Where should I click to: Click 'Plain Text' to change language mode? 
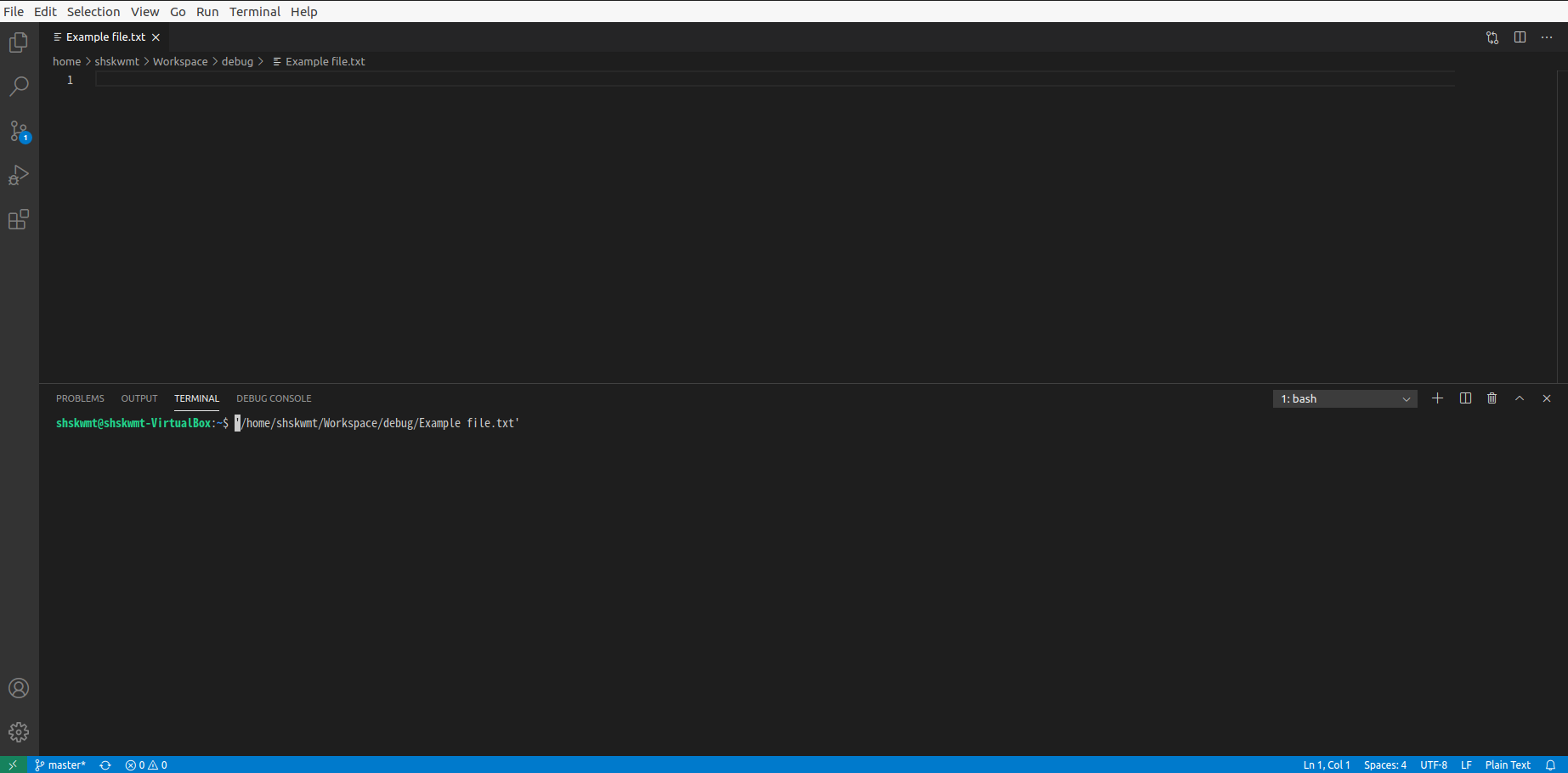1507,765
